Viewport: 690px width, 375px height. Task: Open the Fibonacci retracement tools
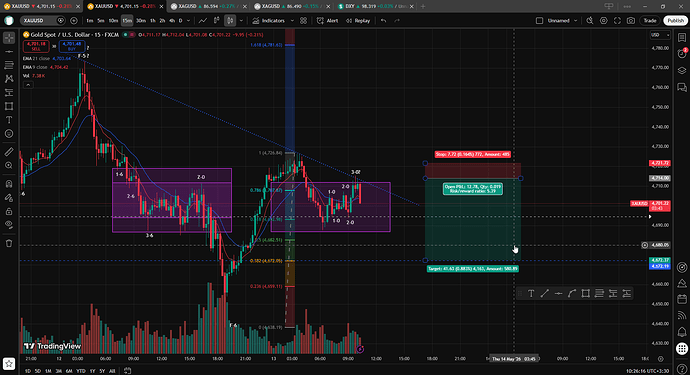(9, 65)
